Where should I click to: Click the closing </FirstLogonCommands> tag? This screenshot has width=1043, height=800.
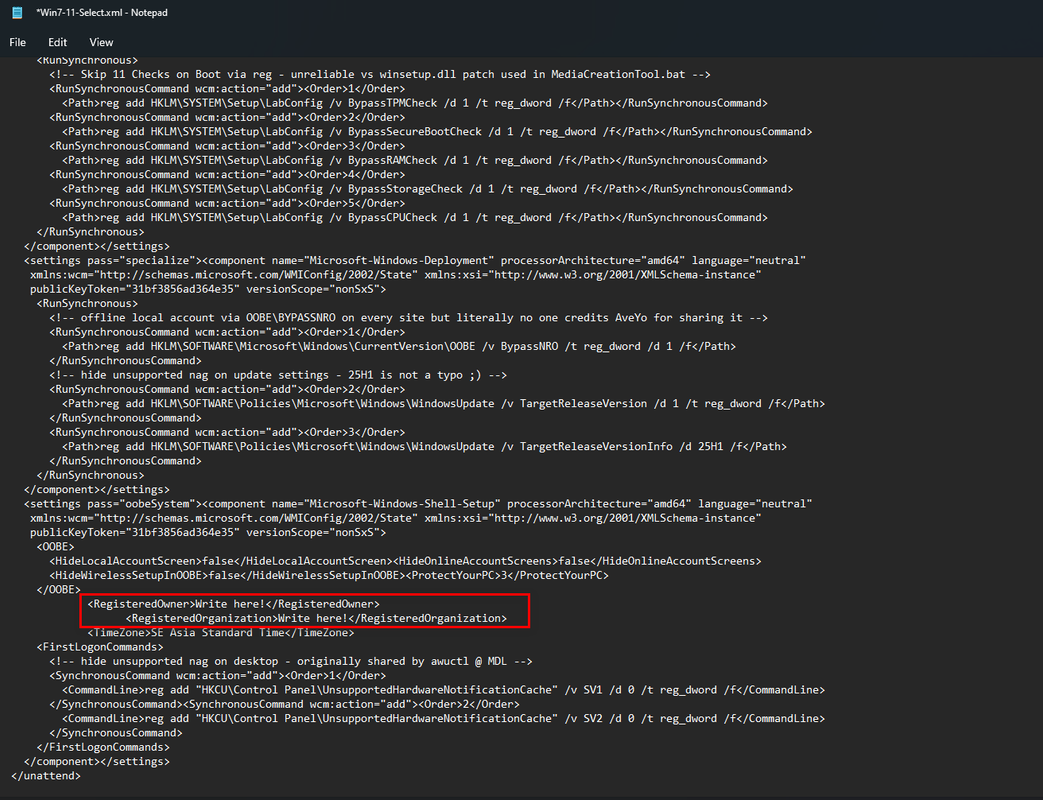tap(103, 747)
